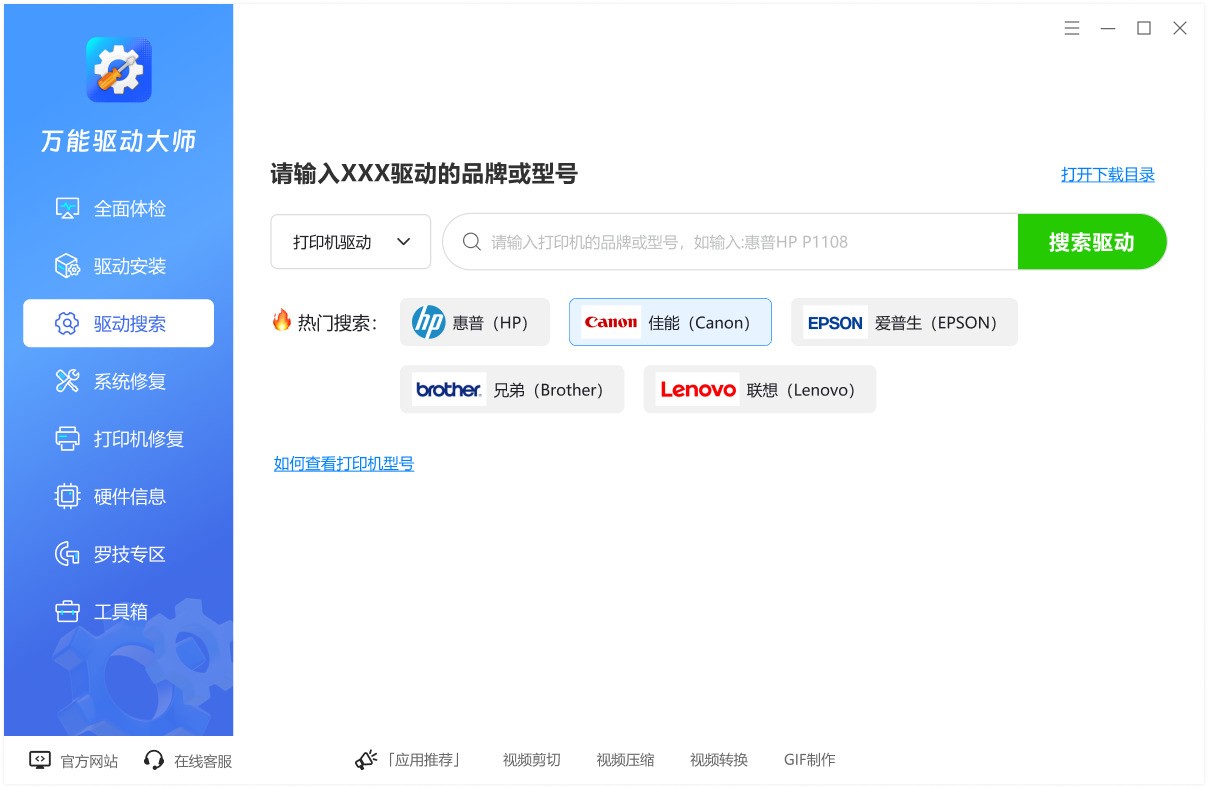Click the 全面体检 monitor icon in sidebar
The image size is (1208, 788).
pos(67,209)
